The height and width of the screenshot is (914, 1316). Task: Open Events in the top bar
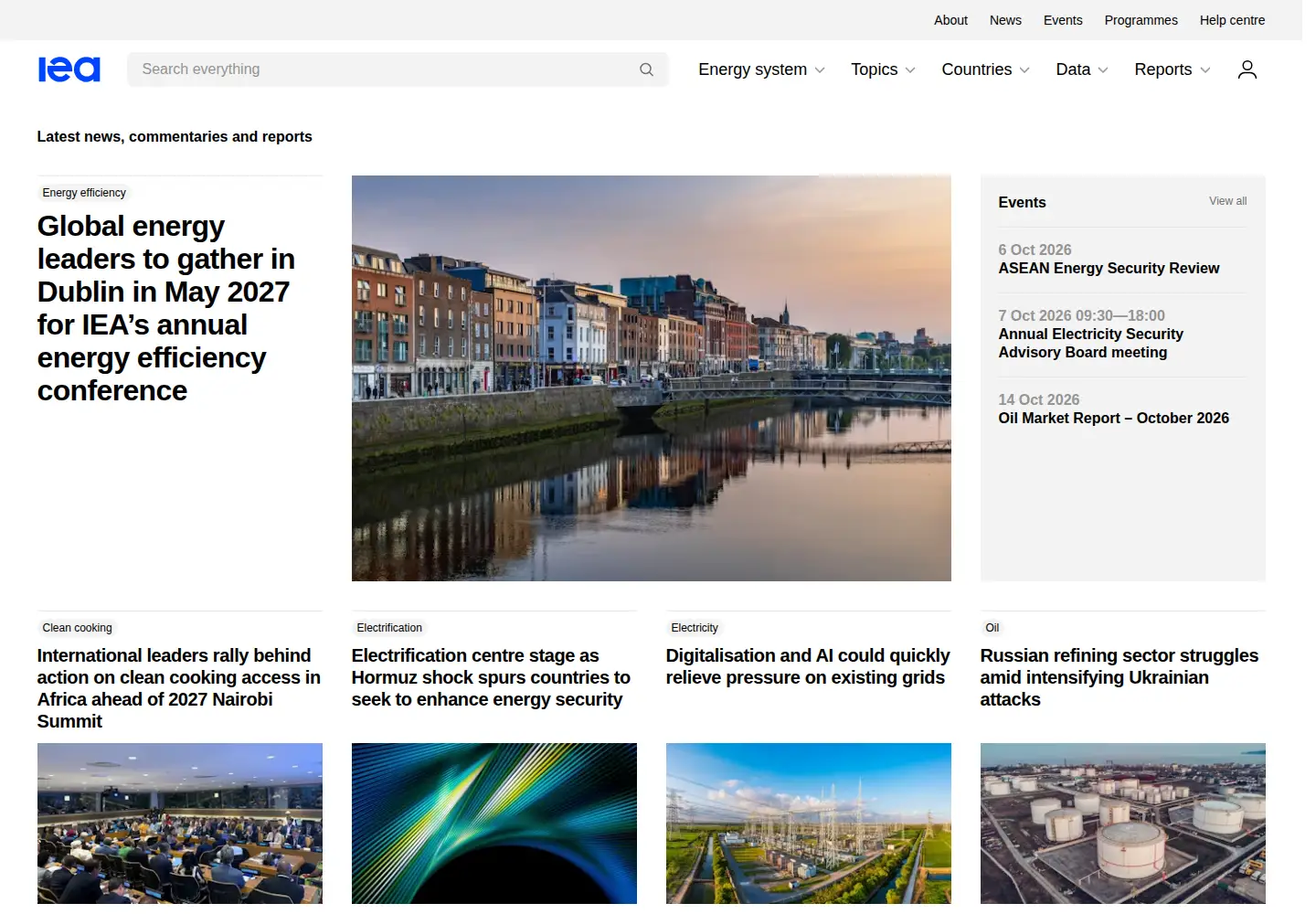click(x=1063, y=20)
